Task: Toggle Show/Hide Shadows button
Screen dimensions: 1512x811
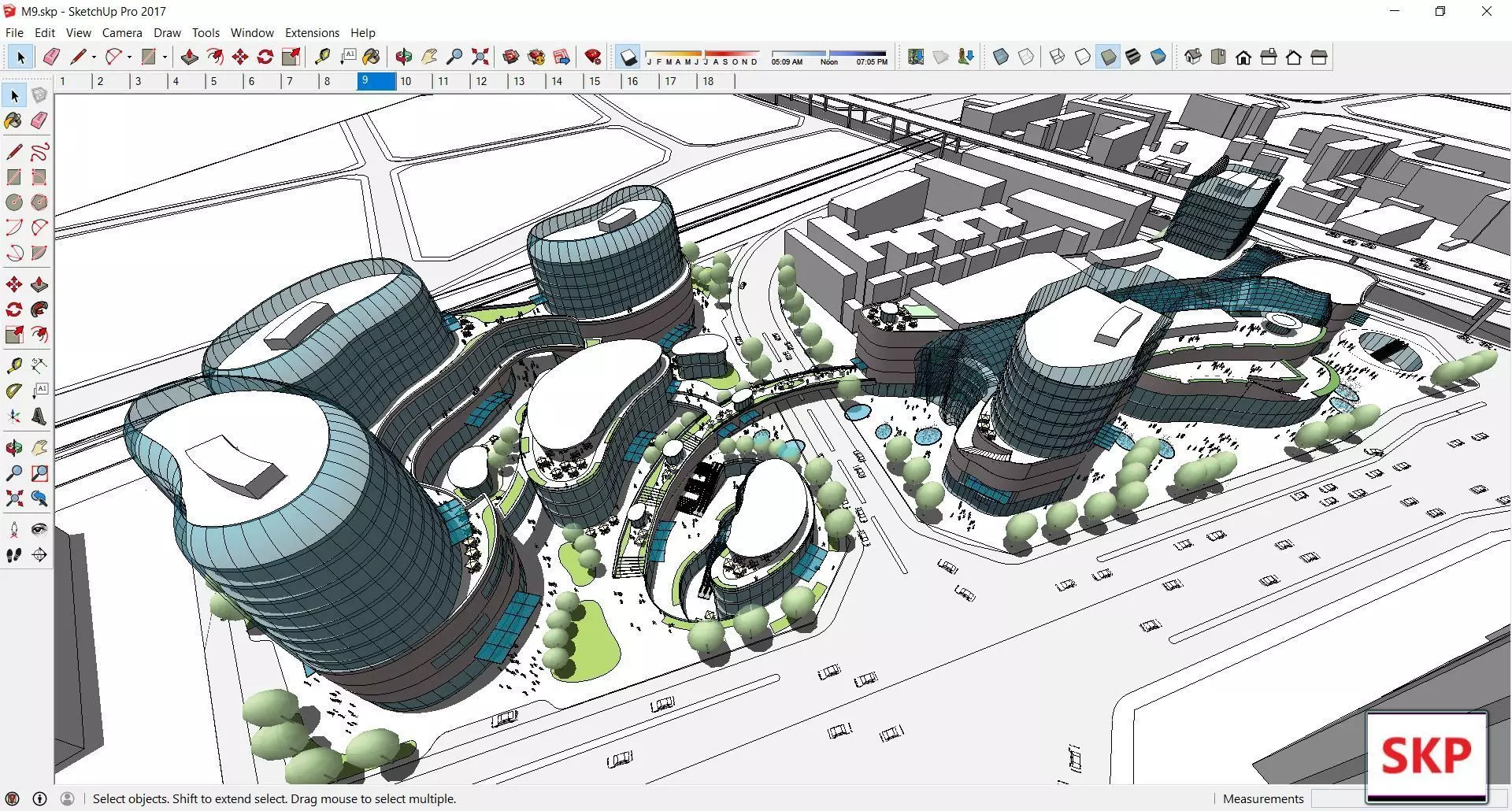Action: pyautogui.click(x=628, y=57)
